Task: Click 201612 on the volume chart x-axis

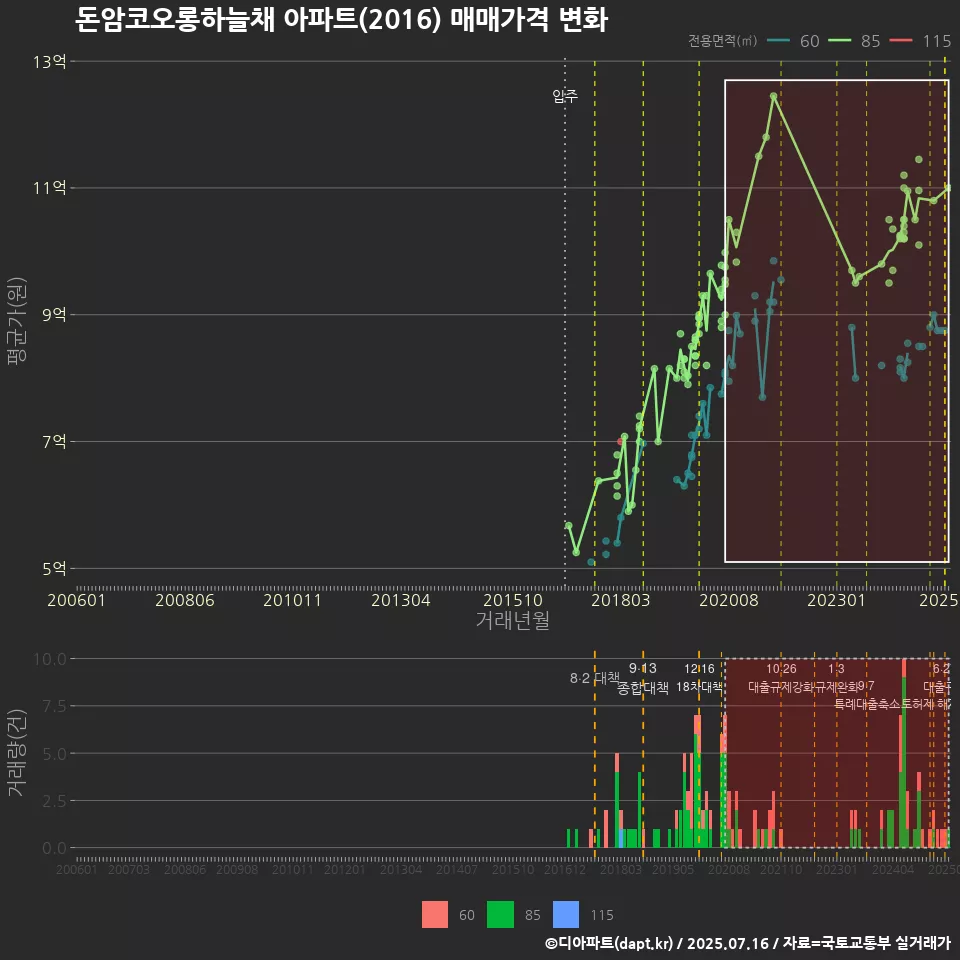Action: click(564, 870)
